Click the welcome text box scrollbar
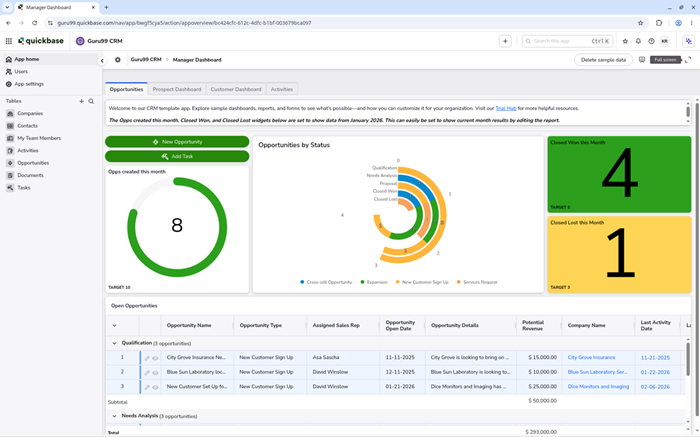The image size is (700, 437). [x=688, y=112]
